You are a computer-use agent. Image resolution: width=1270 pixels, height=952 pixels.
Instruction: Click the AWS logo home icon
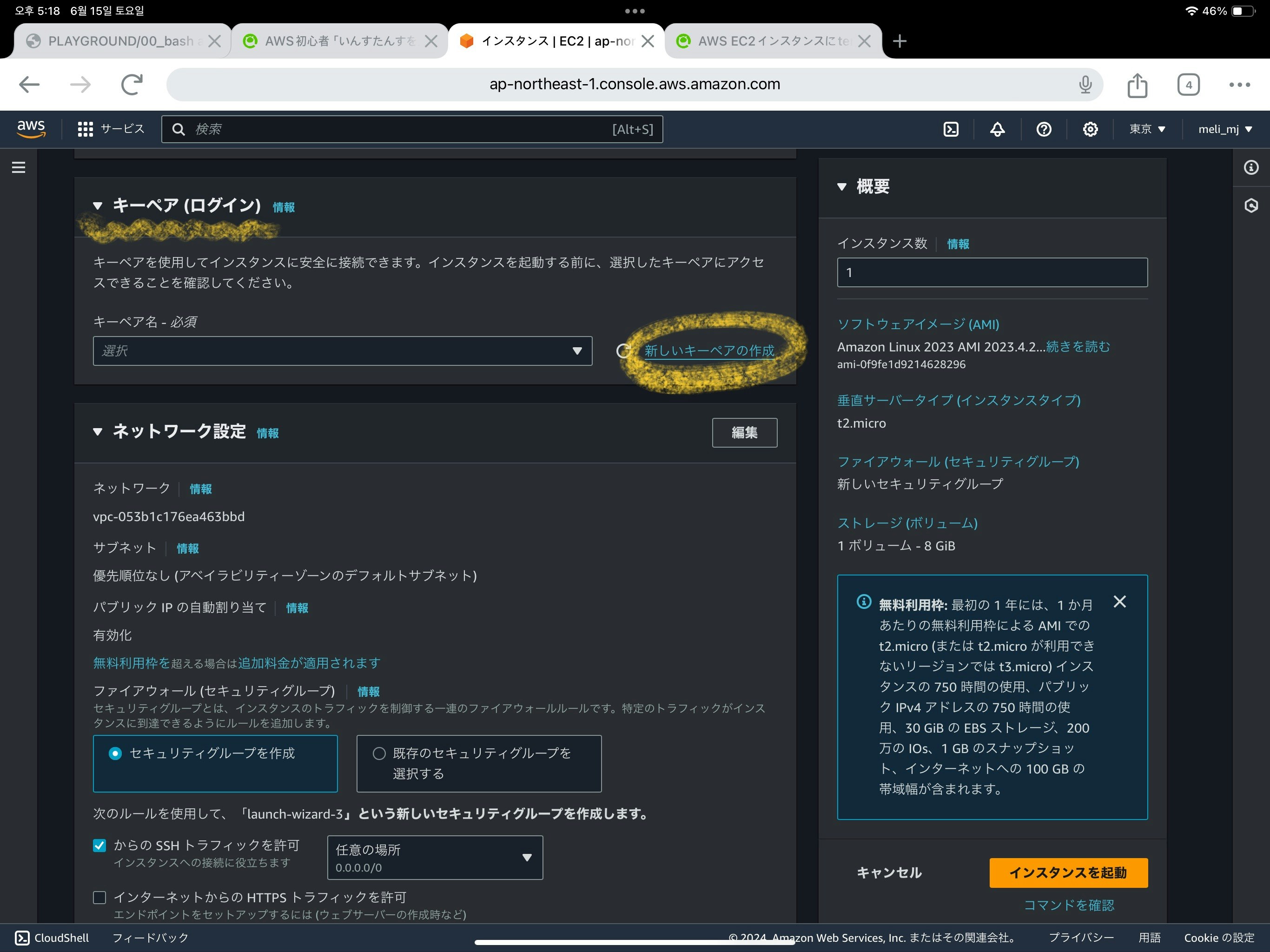coord(31,129)
